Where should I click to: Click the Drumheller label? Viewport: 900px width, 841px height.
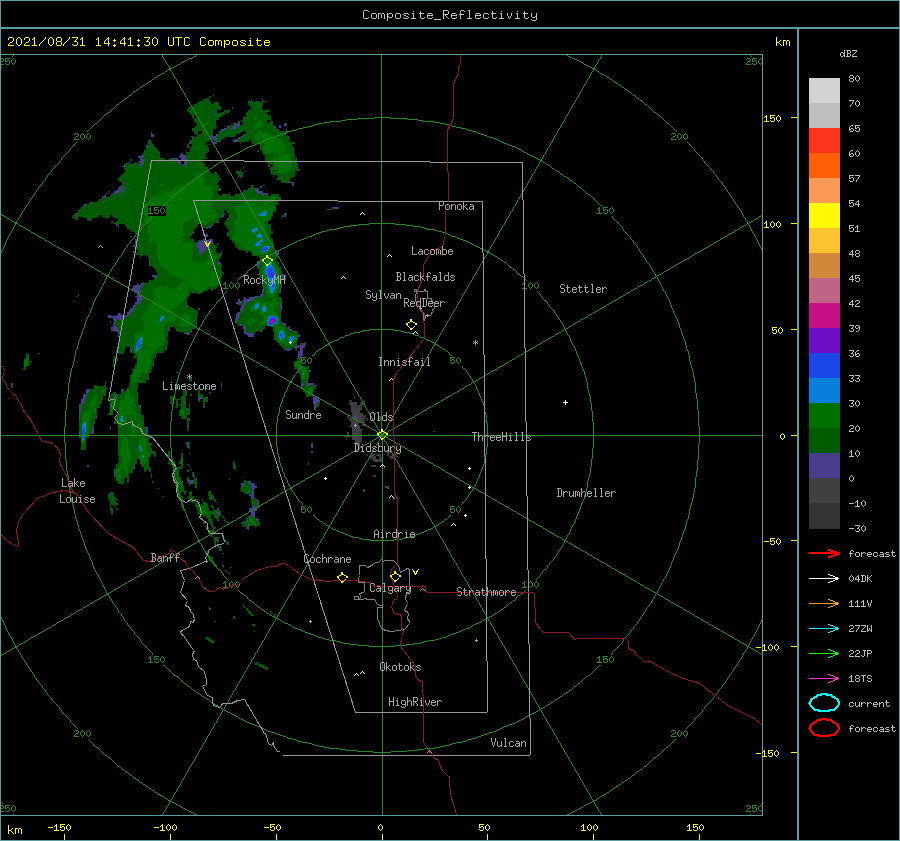point(586,493)
